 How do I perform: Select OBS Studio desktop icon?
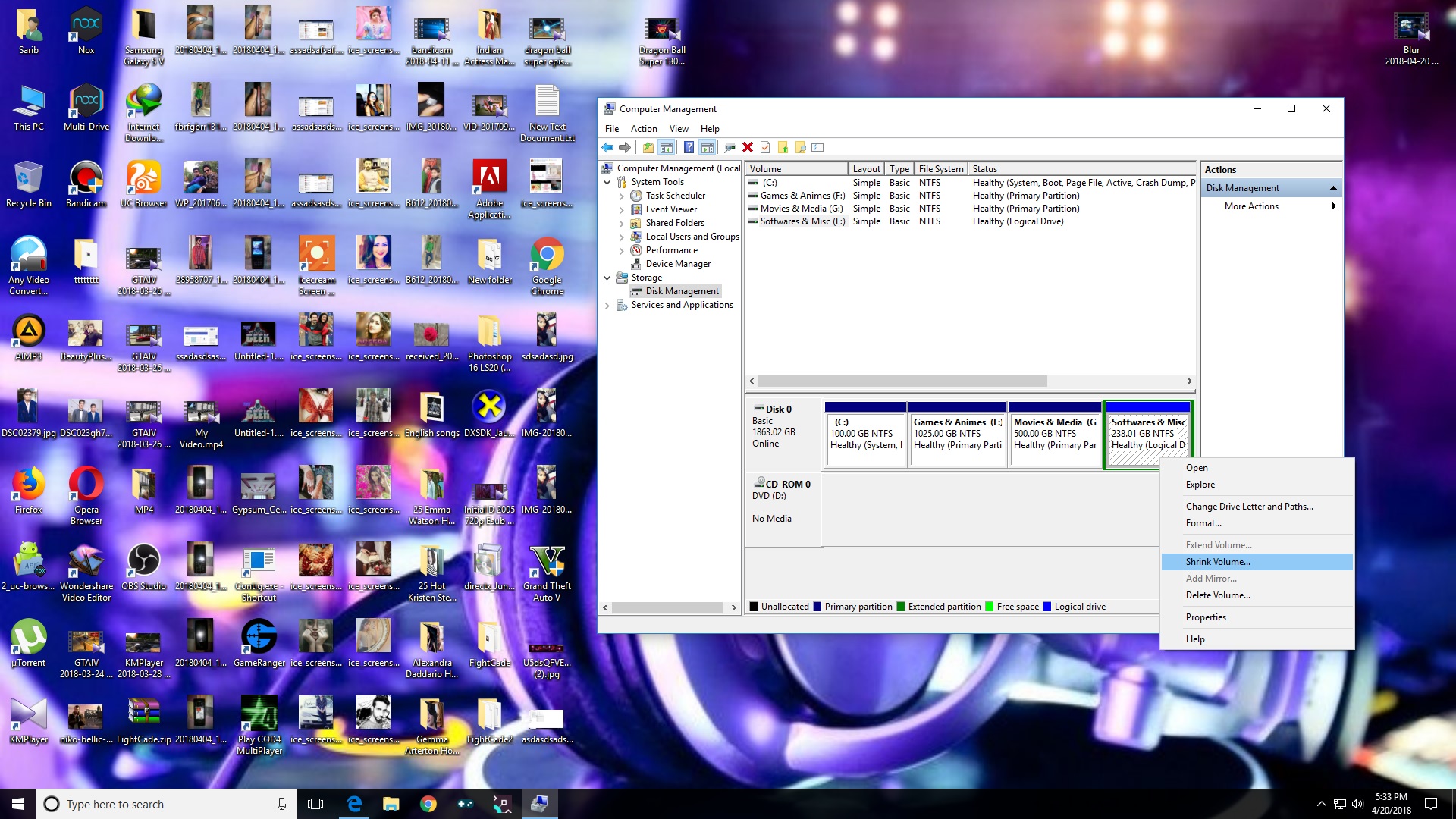(x=143, y=567)
